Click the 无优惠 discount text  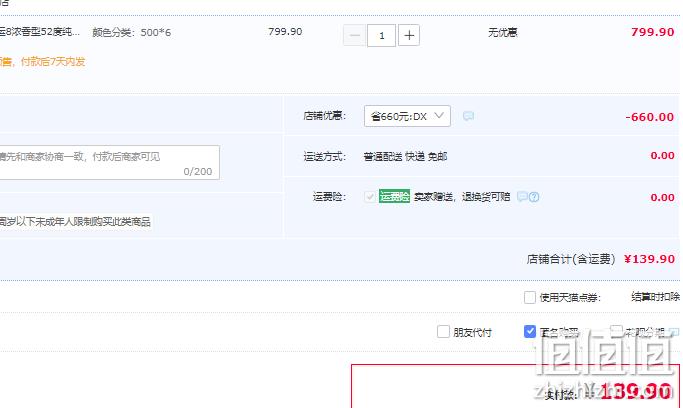pos(503,33)
